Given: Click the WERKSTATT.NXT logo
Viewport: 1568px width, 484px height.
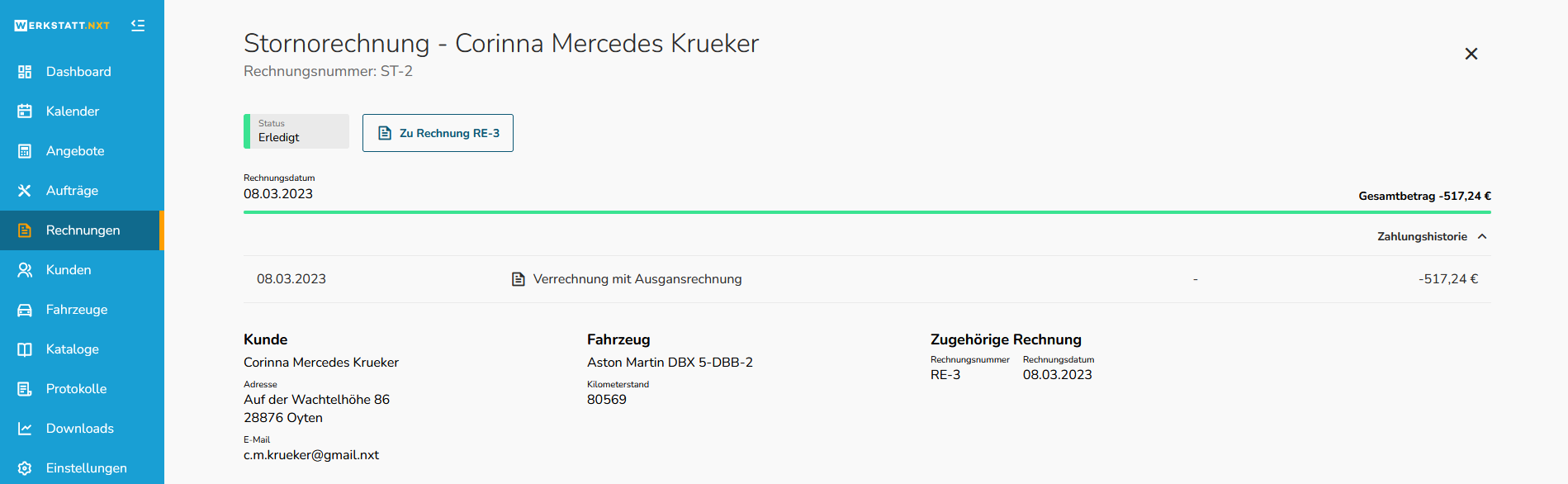Looking at the screenshot, I should tap(62, 26).
